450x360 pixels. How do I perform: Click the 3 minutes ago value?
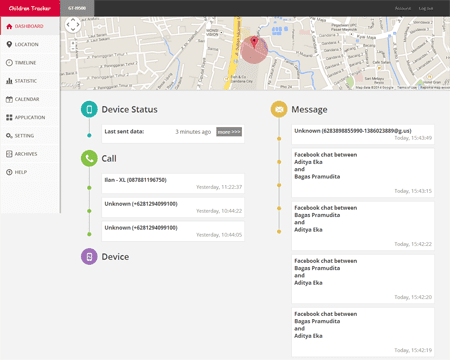tap(193, 132)
